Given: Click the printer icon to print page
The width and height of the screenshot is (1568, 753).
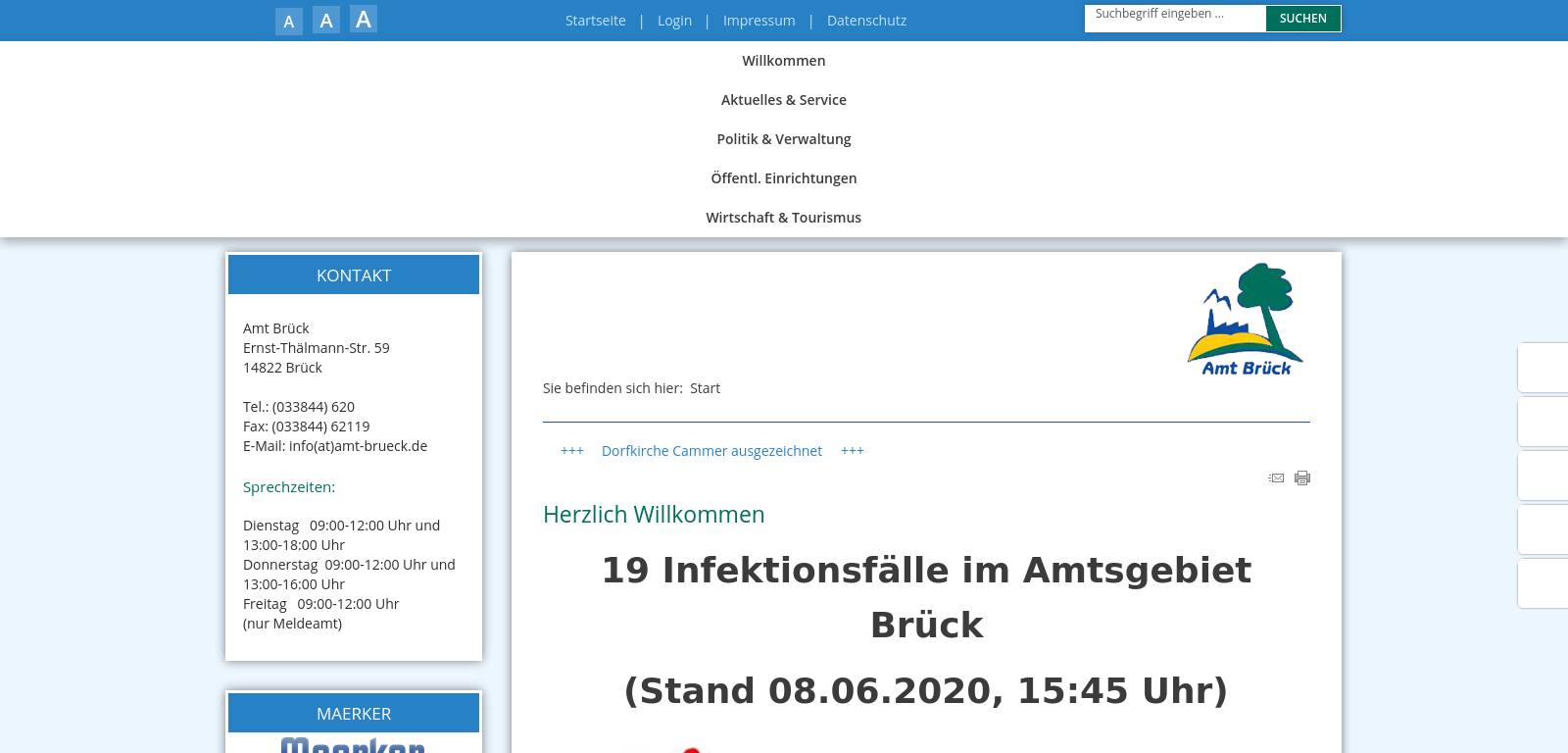Looking at the screenshot, I should click(x=1302, y=478).
